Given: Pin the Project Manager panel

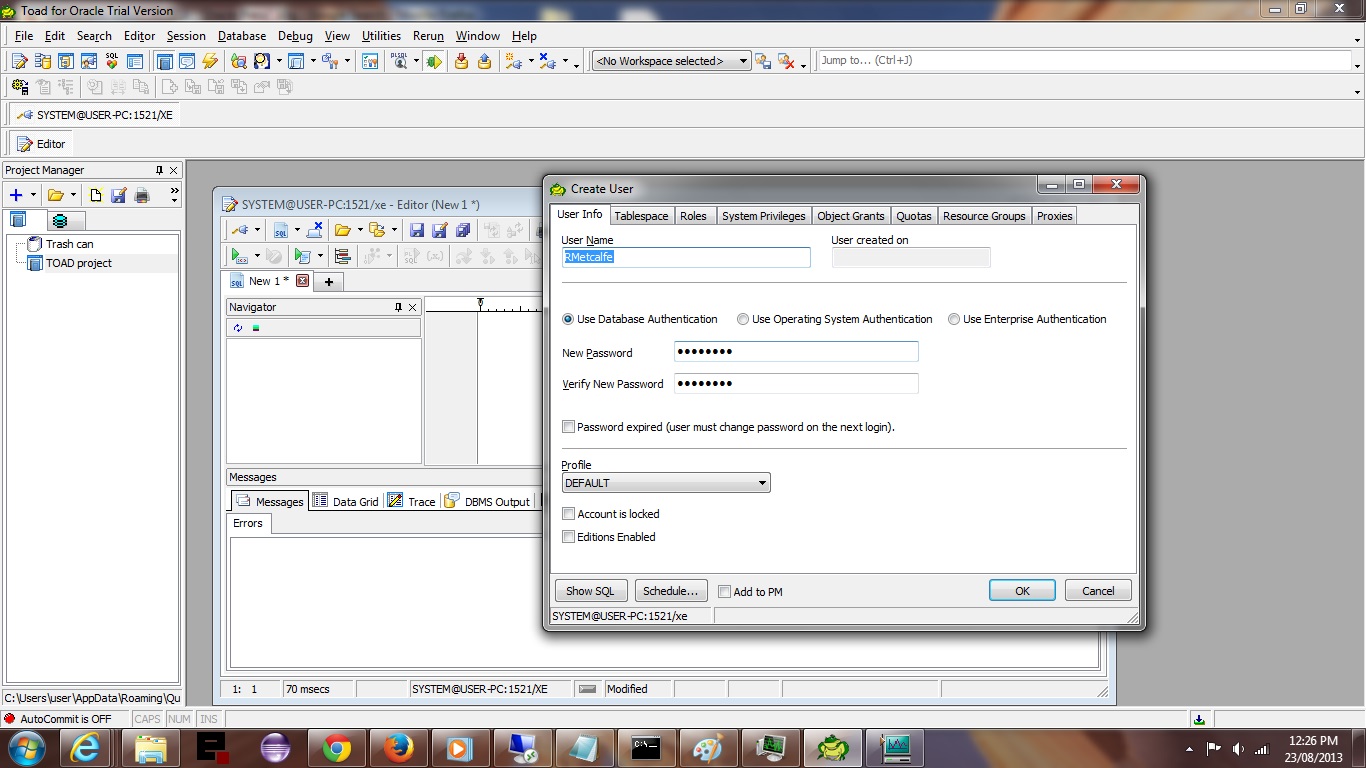Looking at the screenshot, I should pyautogui.click(x=159, y=170).
